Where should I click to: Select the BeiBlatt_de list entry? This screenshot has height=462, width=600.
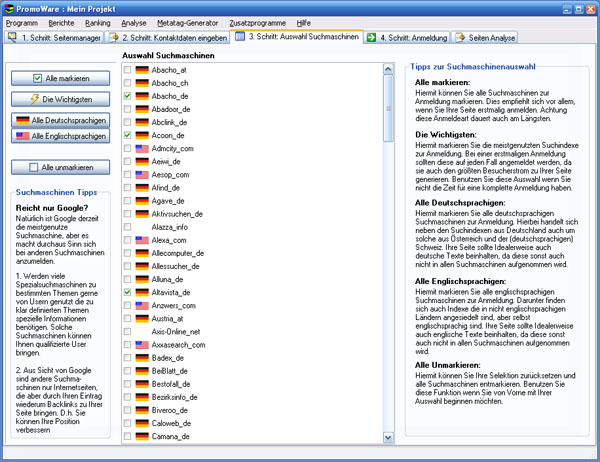(170, 371)
